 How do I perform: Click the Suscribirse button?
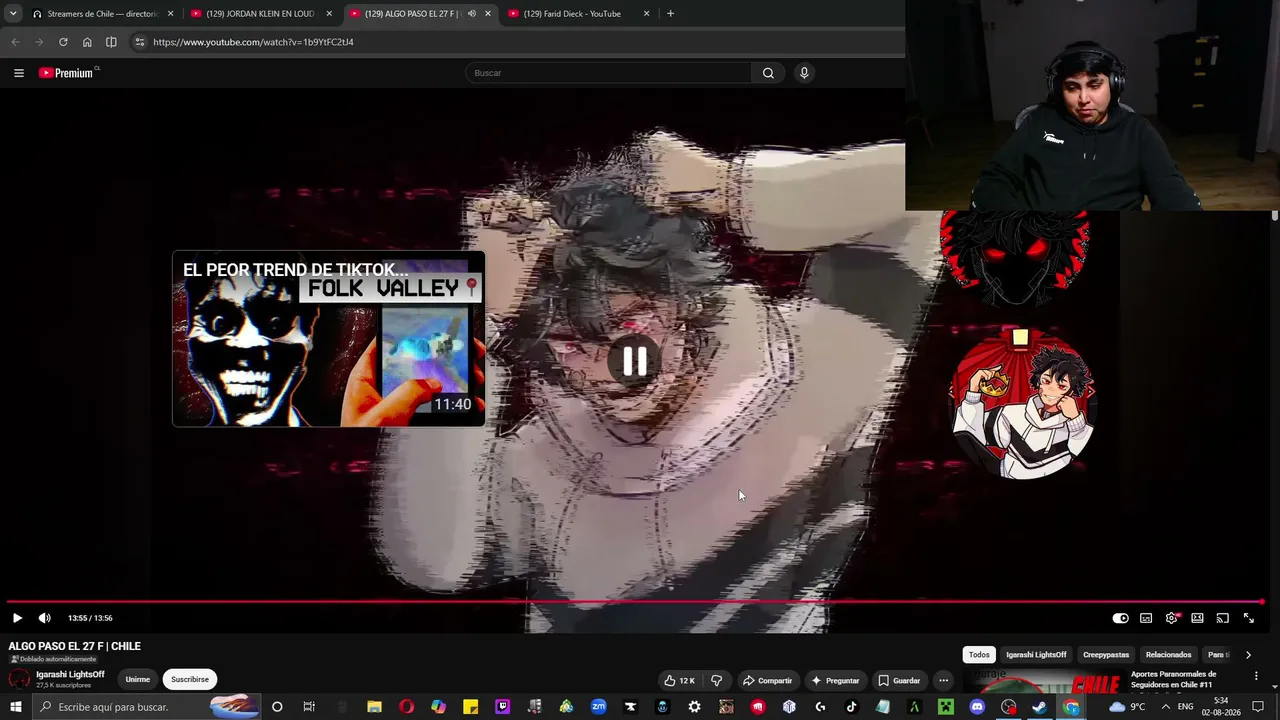[190, 680]
